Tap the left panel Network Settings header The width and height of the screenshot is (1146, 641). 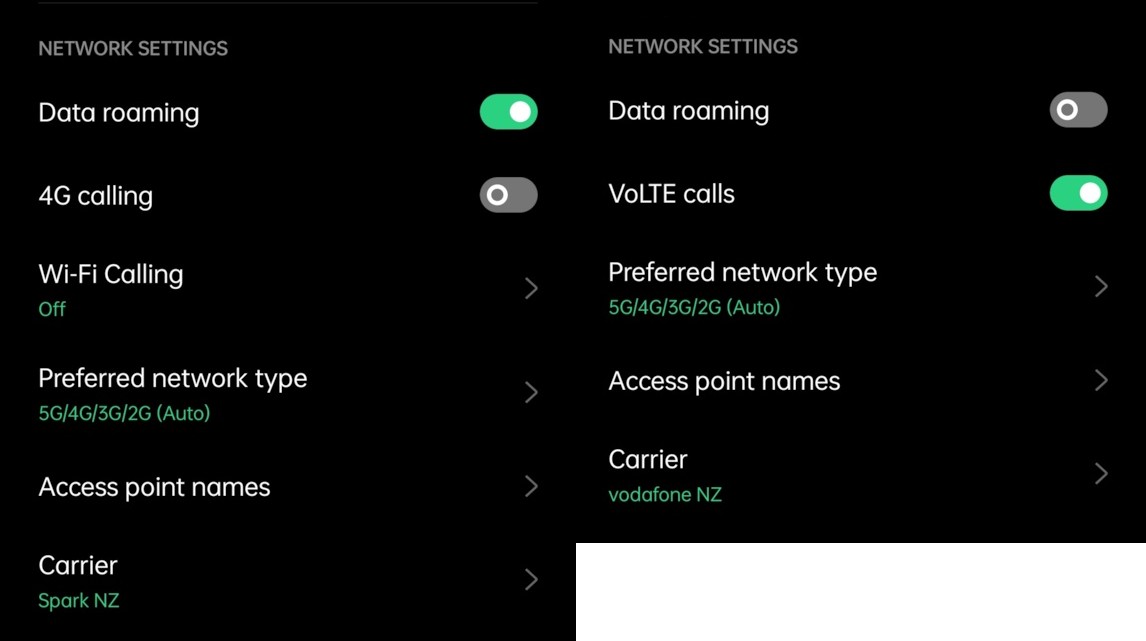133,48
